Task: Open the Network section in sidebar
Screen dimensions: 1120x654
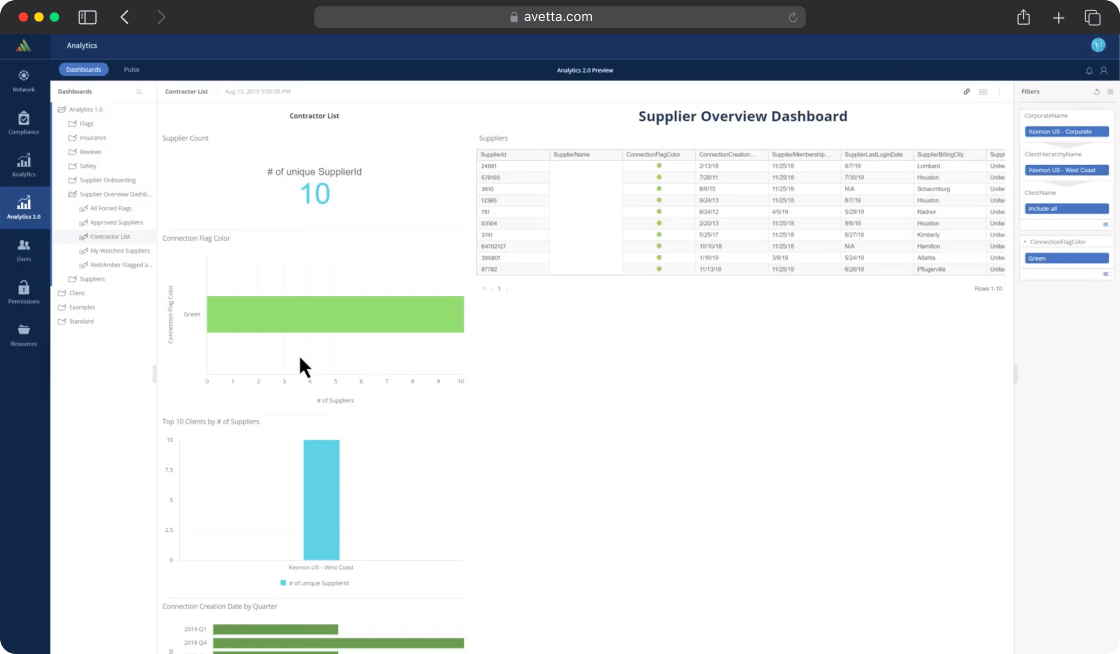Action: point(24,81)
